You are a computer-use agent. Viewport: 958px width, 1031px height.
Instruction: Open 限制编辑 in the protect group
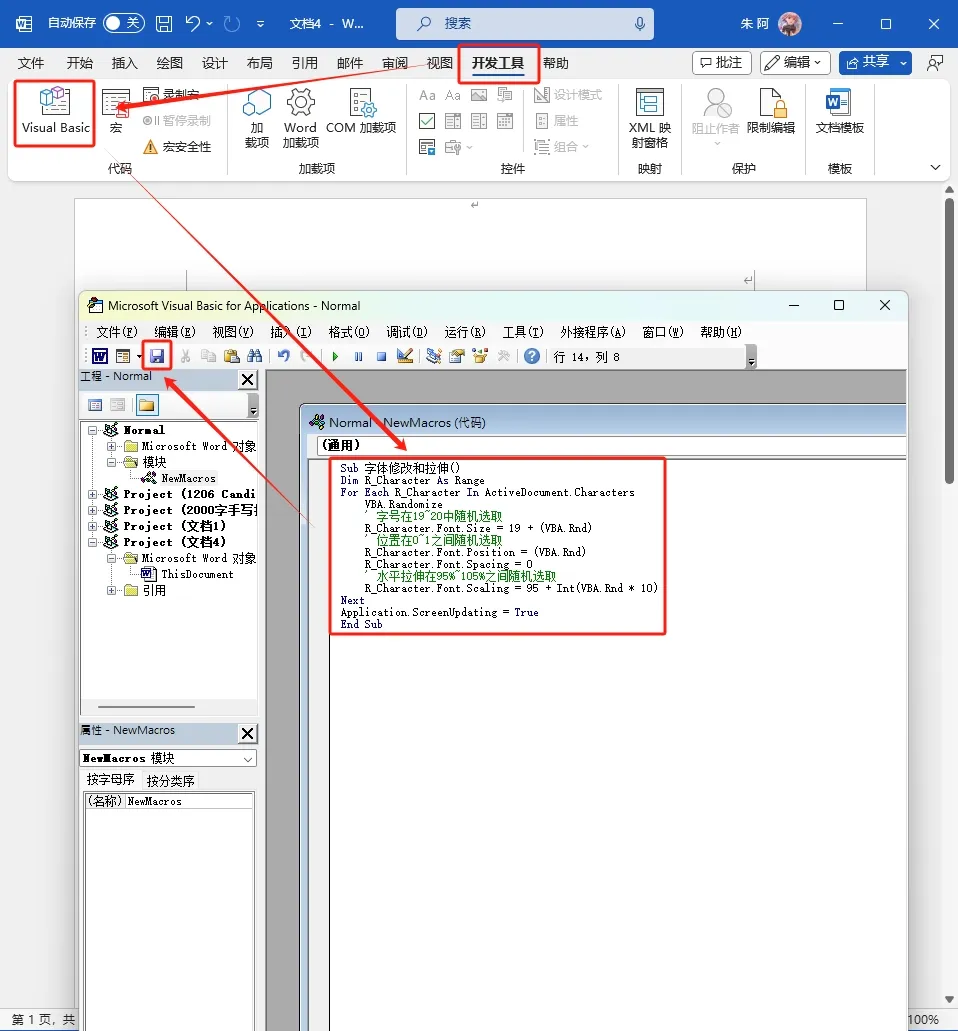(x=770, y=112)
